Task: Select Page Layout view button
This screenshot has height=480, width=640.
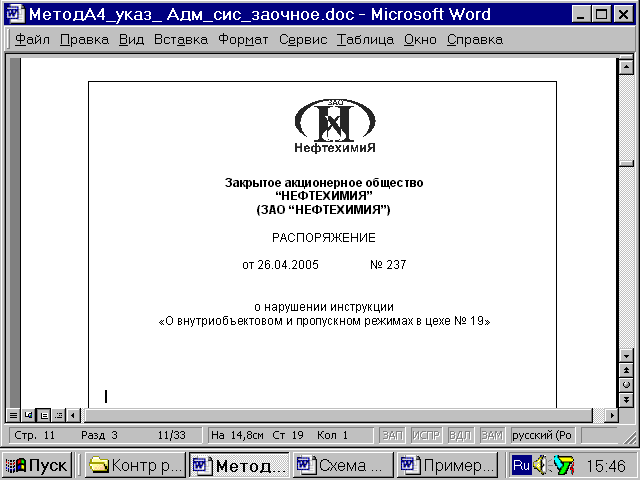Action: point(43,416)
